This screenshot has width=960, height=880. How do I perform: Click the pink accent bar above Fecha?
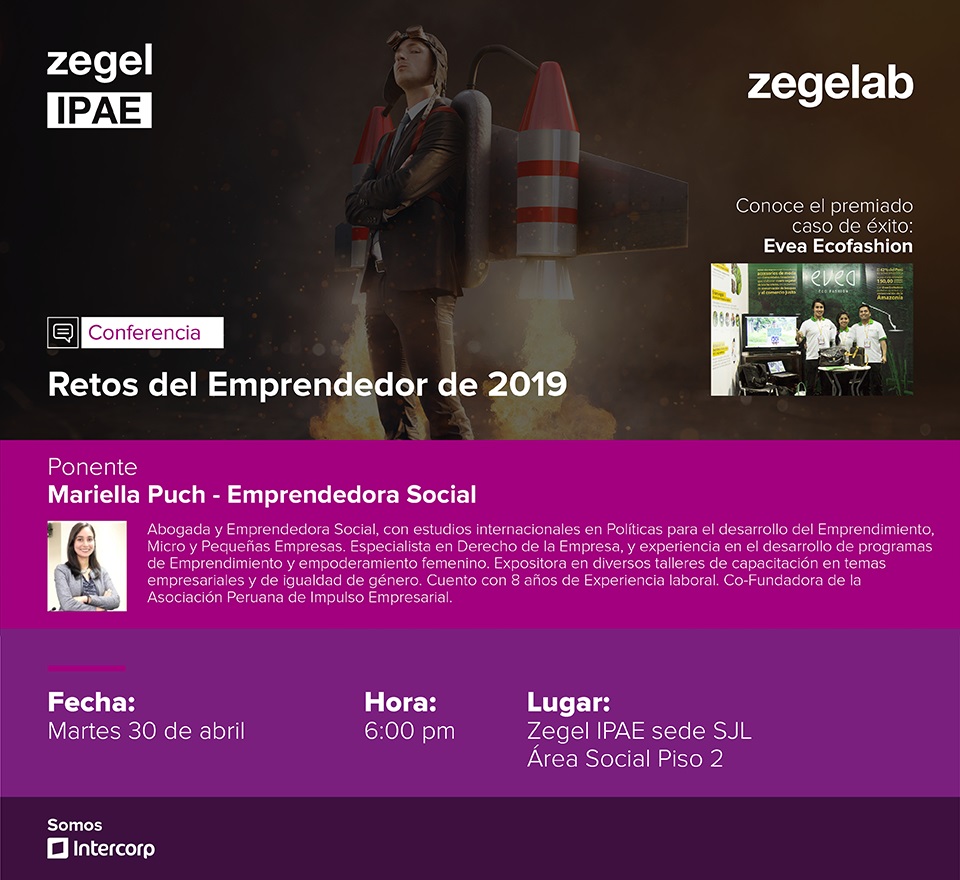[x=86, y=669]
